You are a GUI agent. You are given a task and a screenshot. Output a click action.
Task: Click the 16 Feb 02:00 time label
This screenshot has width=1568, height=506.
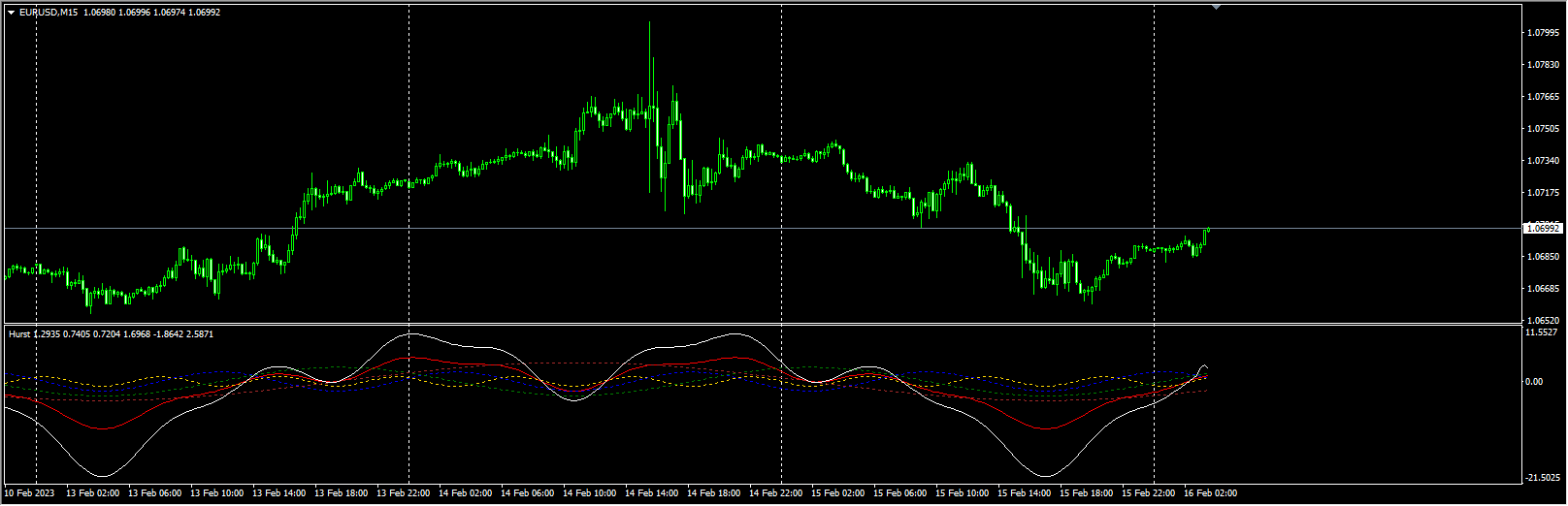pyautogui.click(x=1211, y=493)
